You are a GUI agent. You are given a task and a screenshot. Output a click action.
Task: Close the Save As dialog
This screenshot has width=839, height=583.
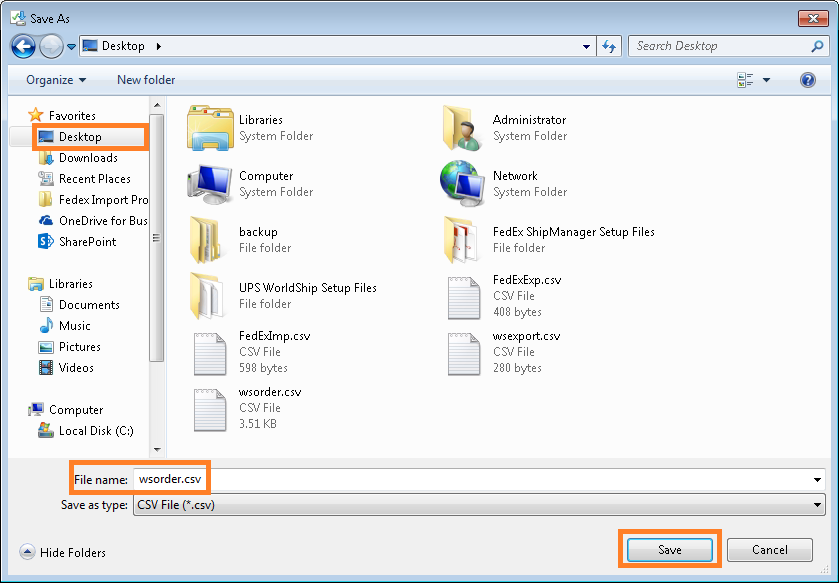(813, 18)
